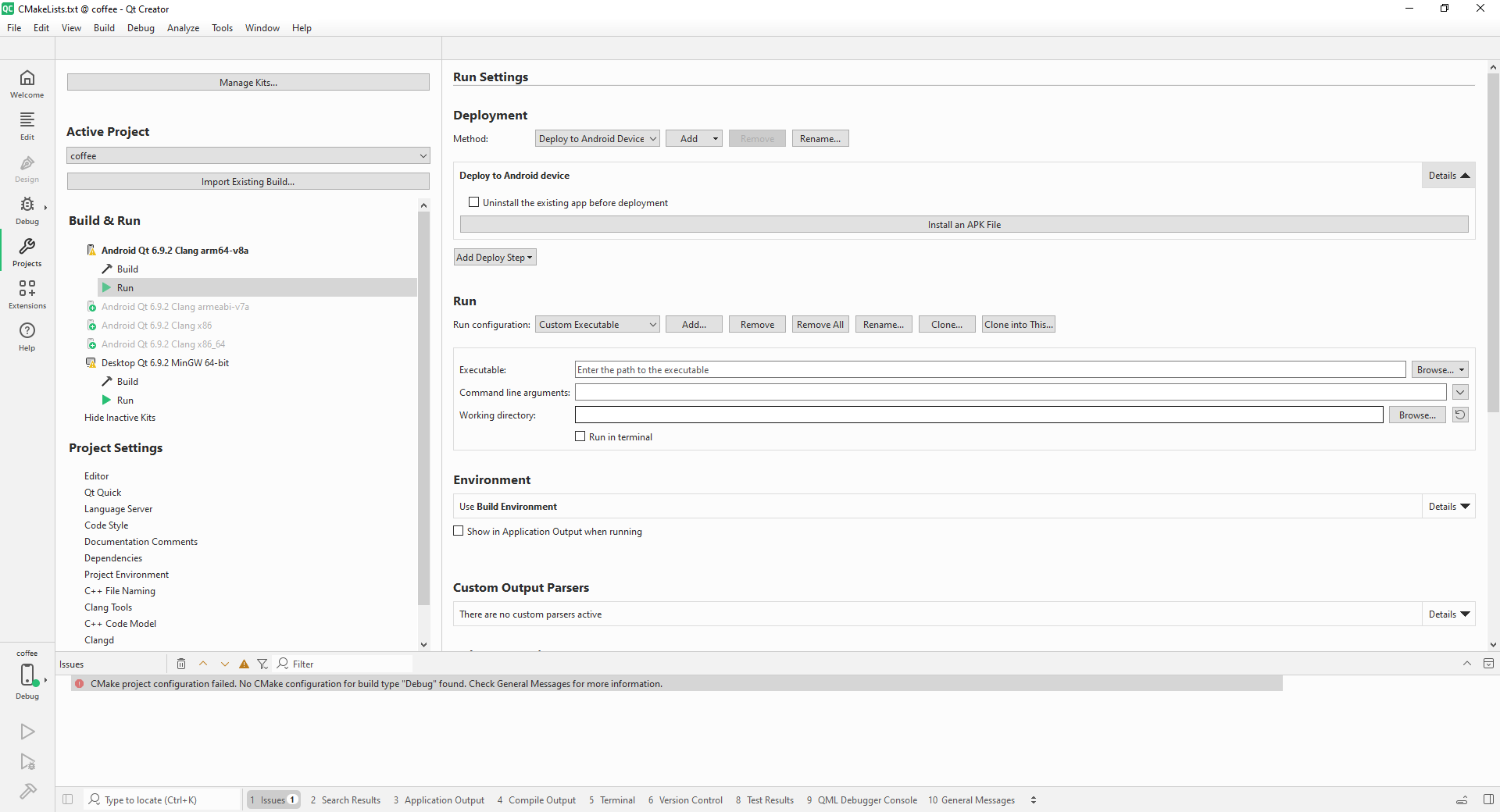Screen dimensions: 1500x812
Task: Click Remove All run configurations button
Action: 820,324
